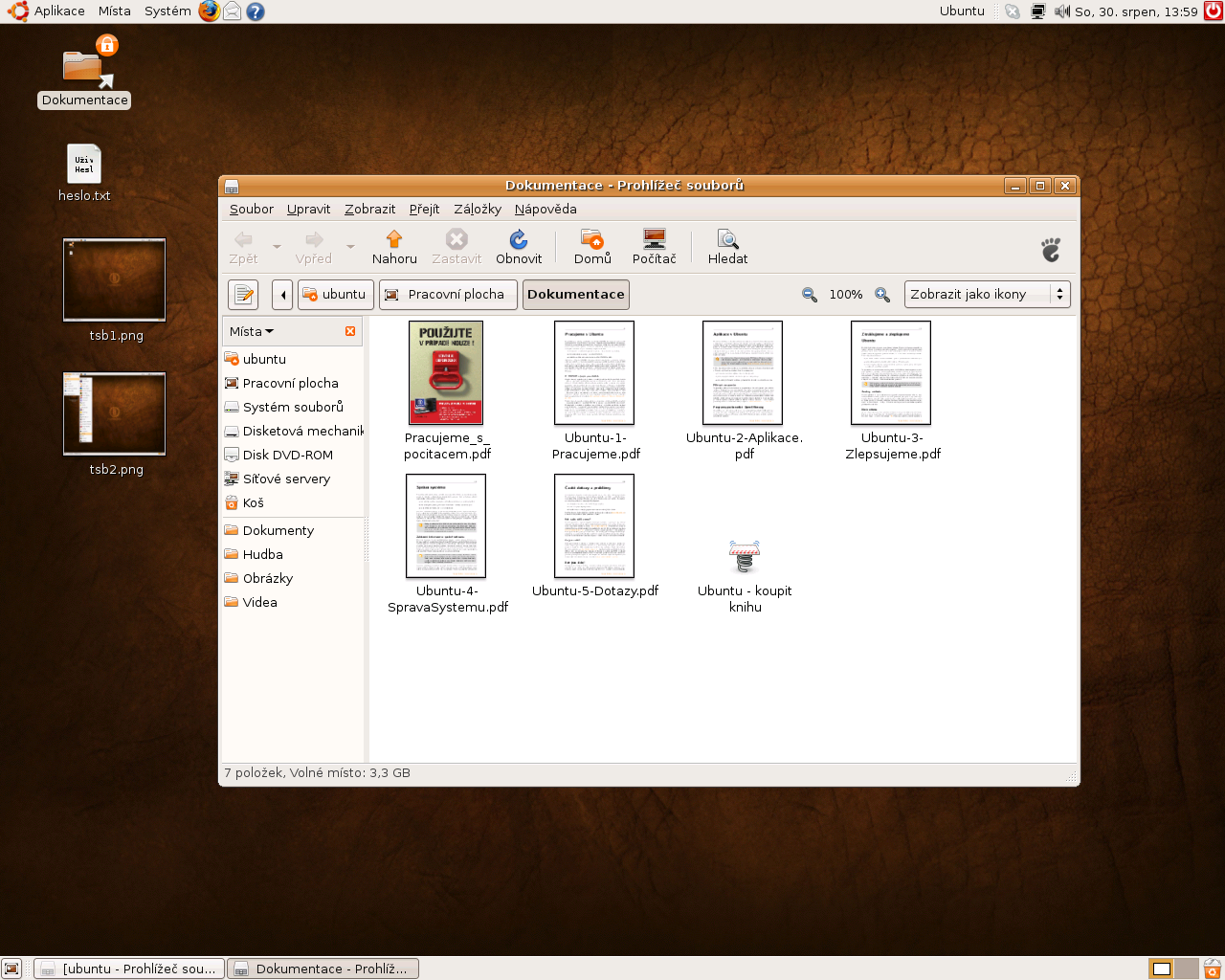
Task: Open the Přejít menu
Action: [x=424, y=210]
